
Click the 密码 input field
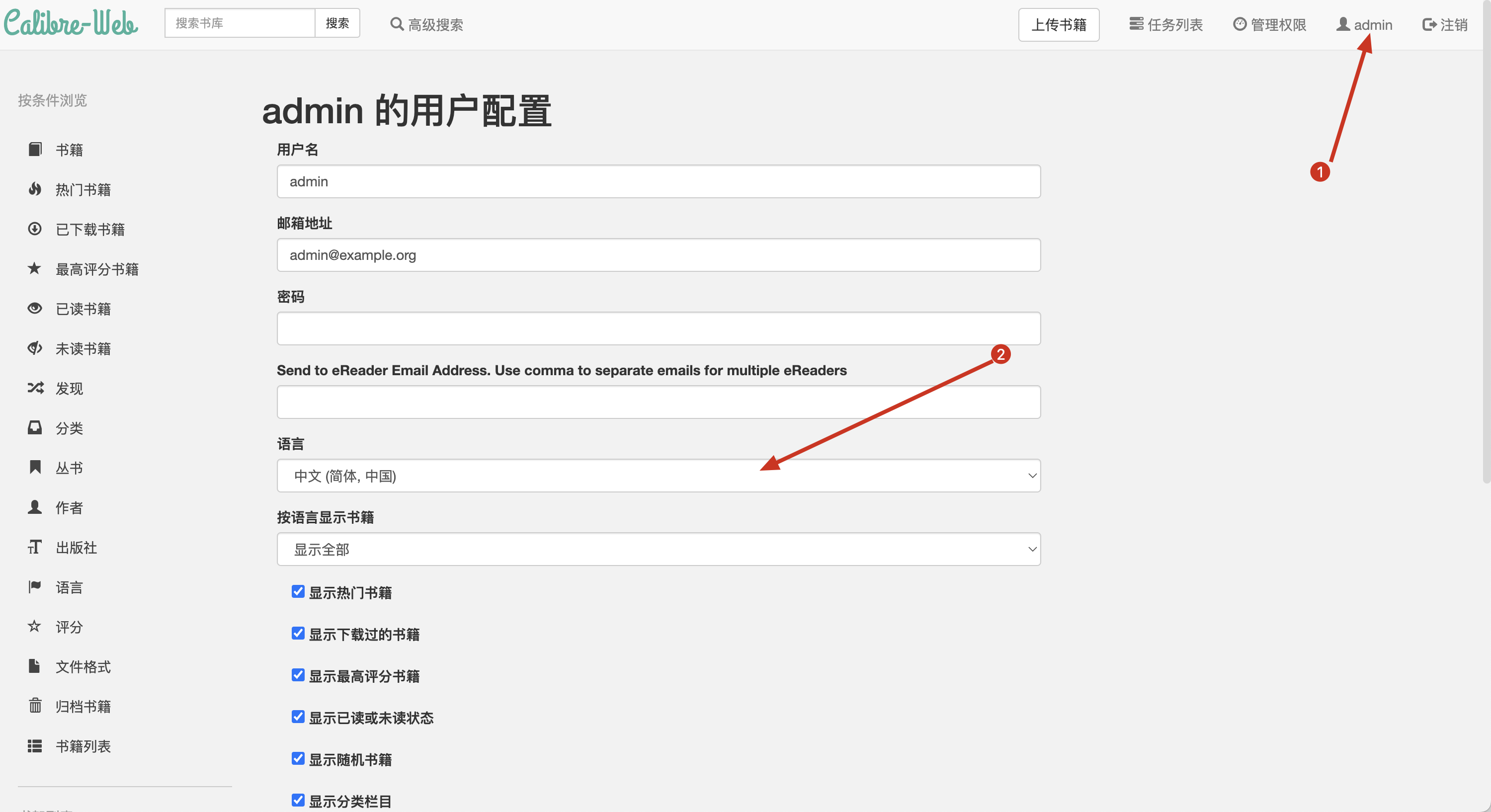pos(658,329)
